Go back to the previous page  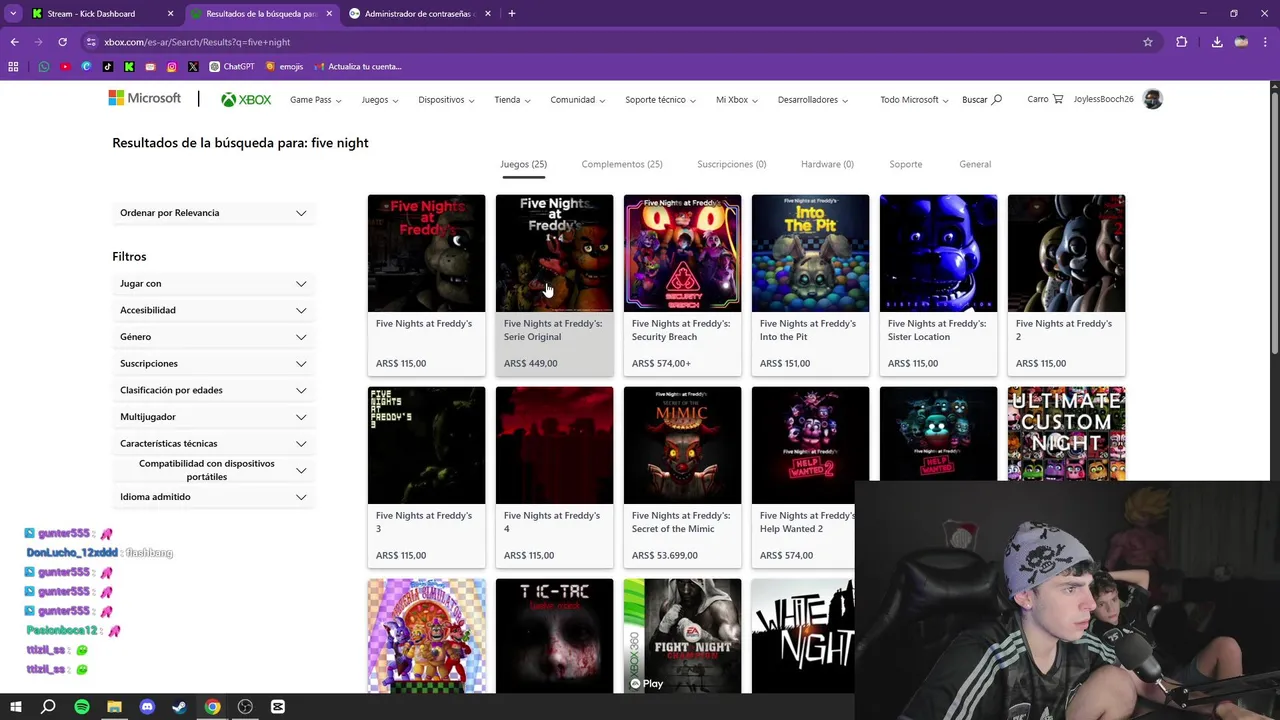click(14, 42)
